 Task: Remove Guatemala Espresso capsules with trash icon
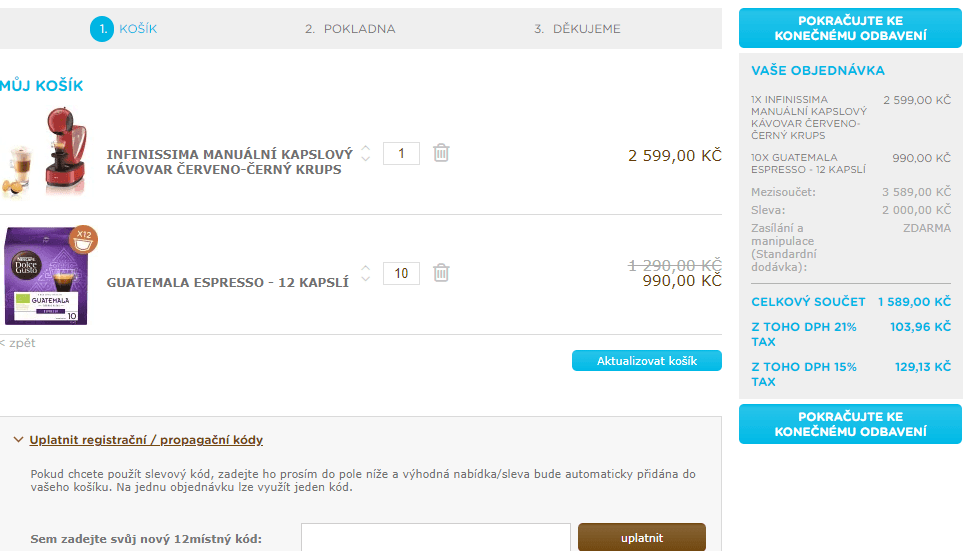(441, 273)
